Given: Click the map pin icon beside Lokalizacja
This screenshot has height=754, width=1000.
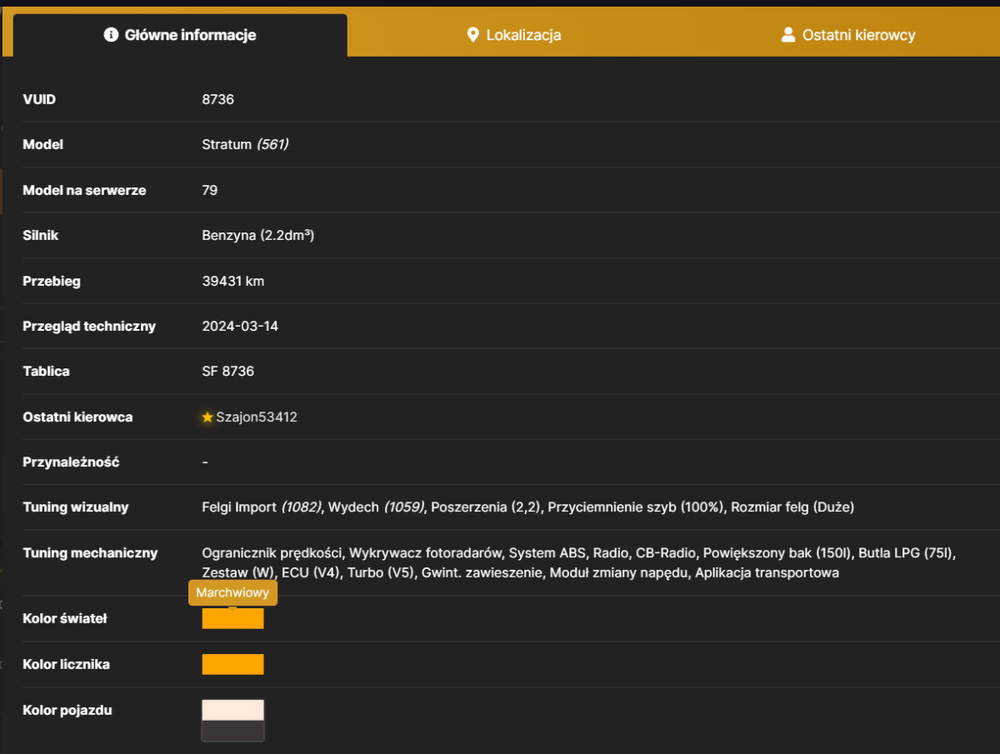Looking at the screenshot, I should tap(473, 34).
